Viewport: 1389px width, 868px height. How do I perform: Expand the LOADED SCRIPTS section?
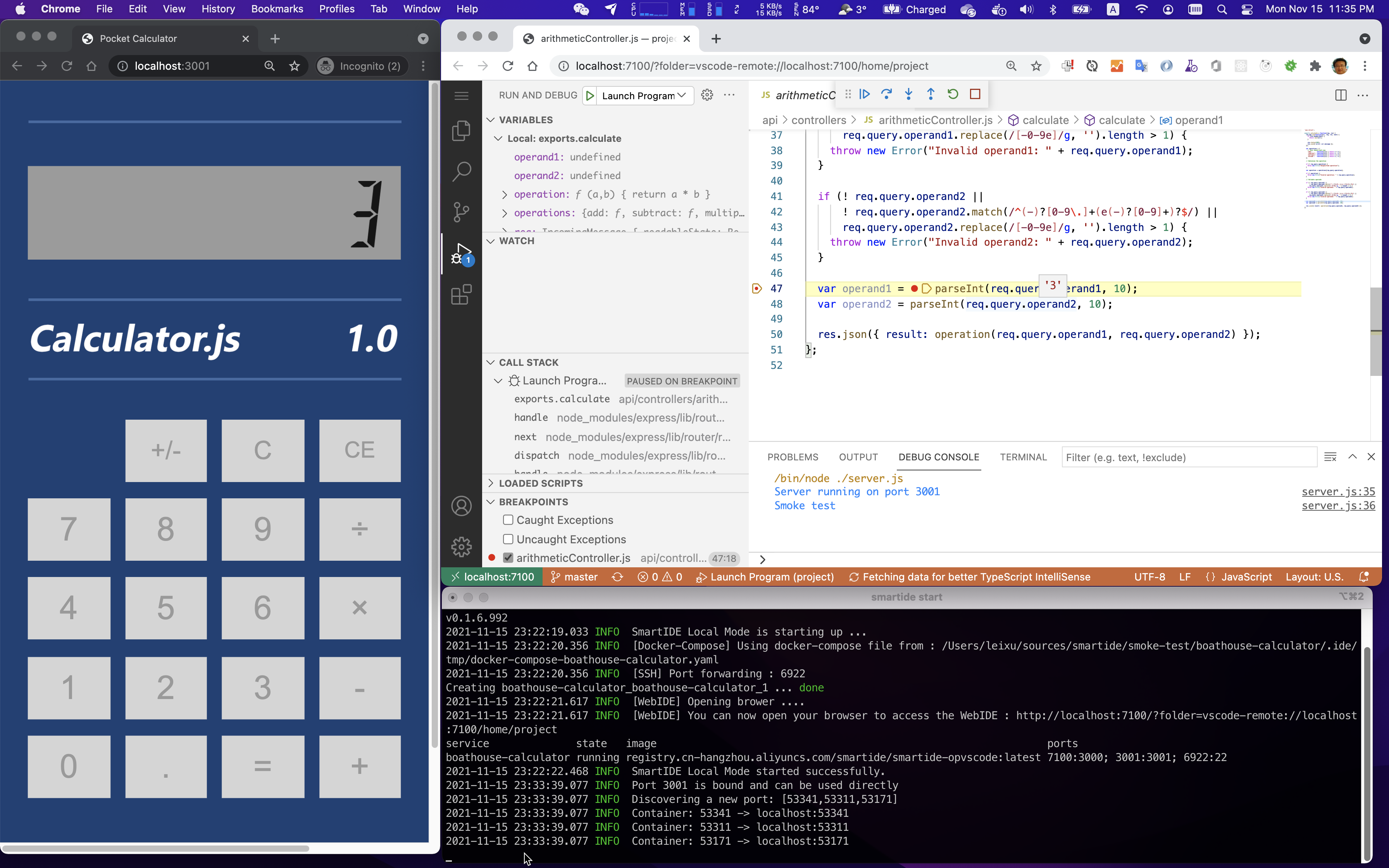541,483
